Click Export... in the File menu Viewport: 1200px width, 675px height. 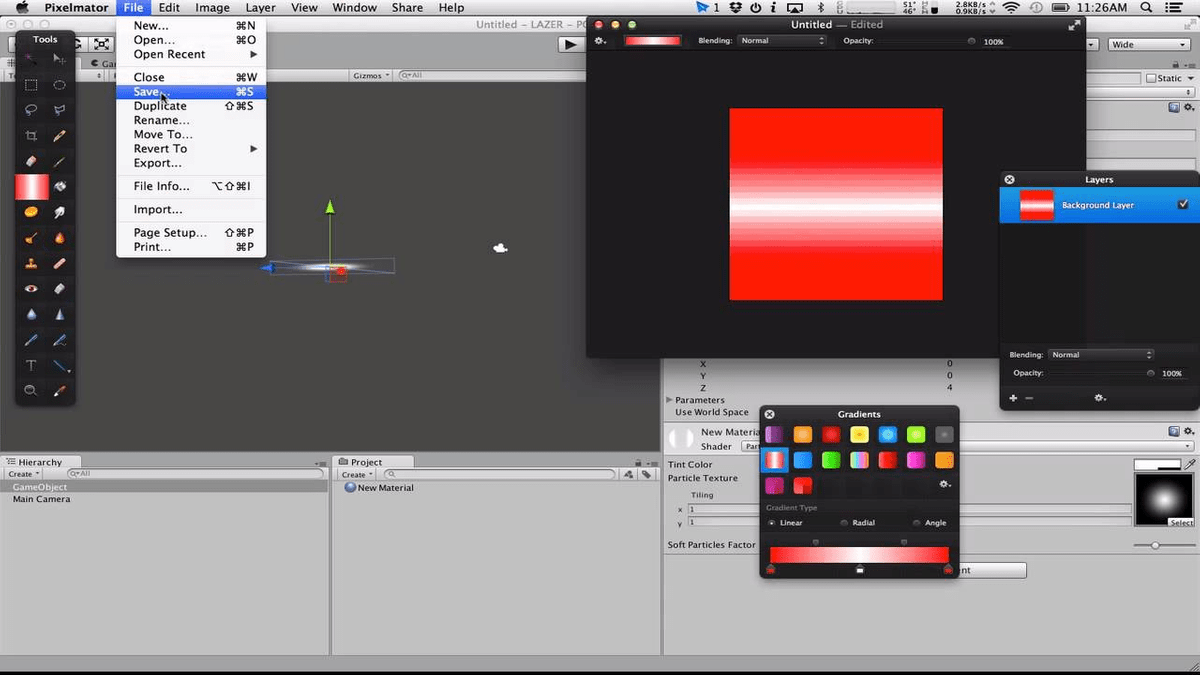point(157,163)
